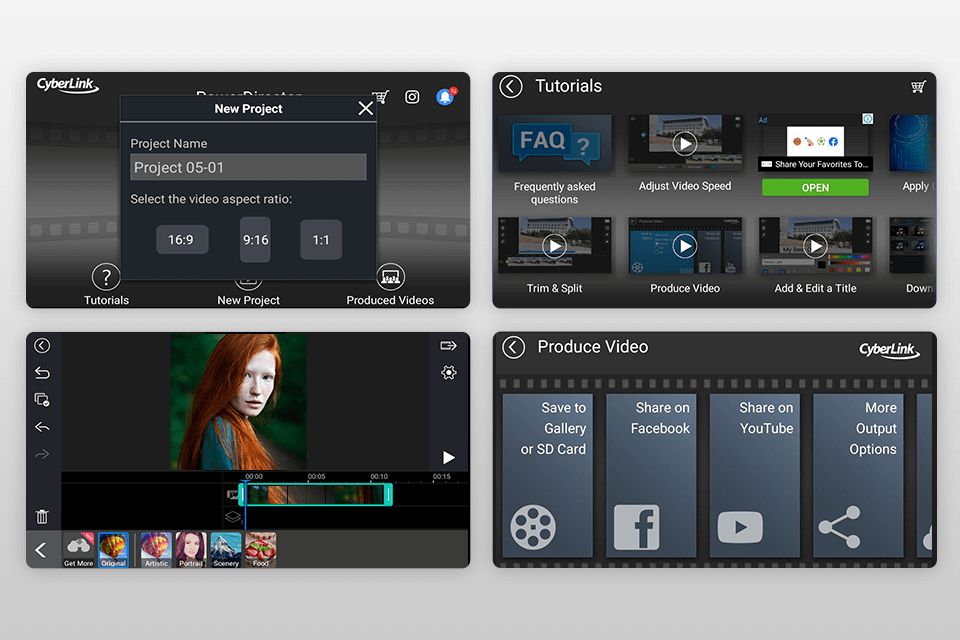The image size is (960, 640).
Task: Switch to the Scenery filter category
Action: (225, 550)
